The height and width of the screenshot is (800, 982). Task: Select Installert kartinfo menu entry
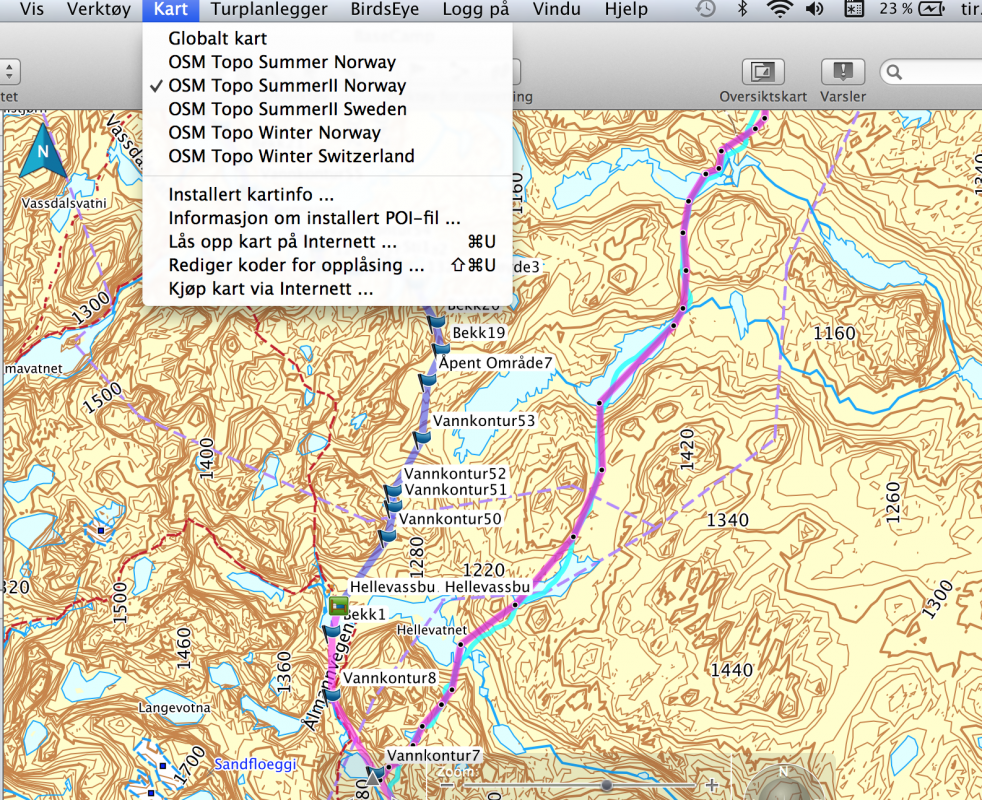pos(251,195)
